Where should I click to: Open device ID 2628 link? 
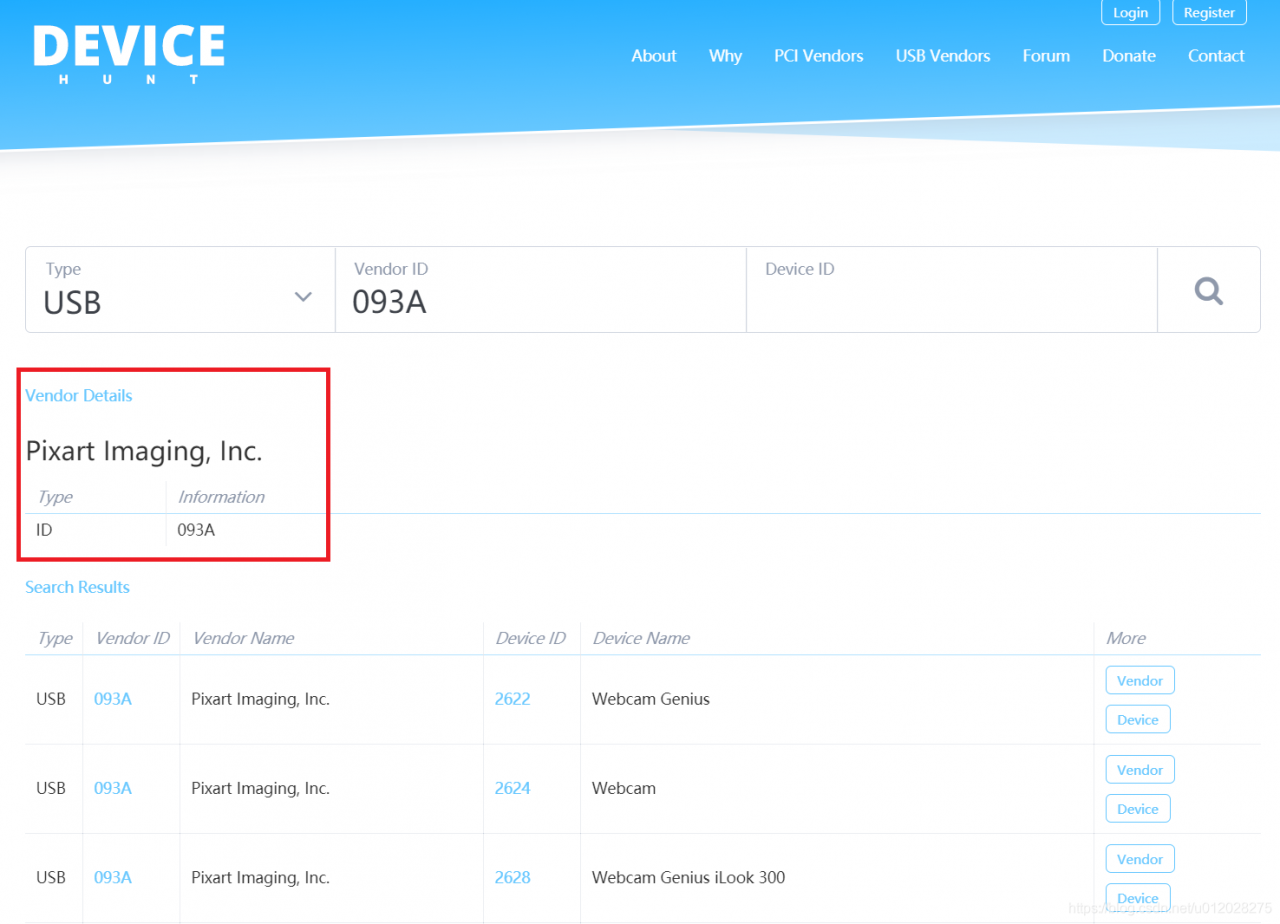(x=512, y=877)
